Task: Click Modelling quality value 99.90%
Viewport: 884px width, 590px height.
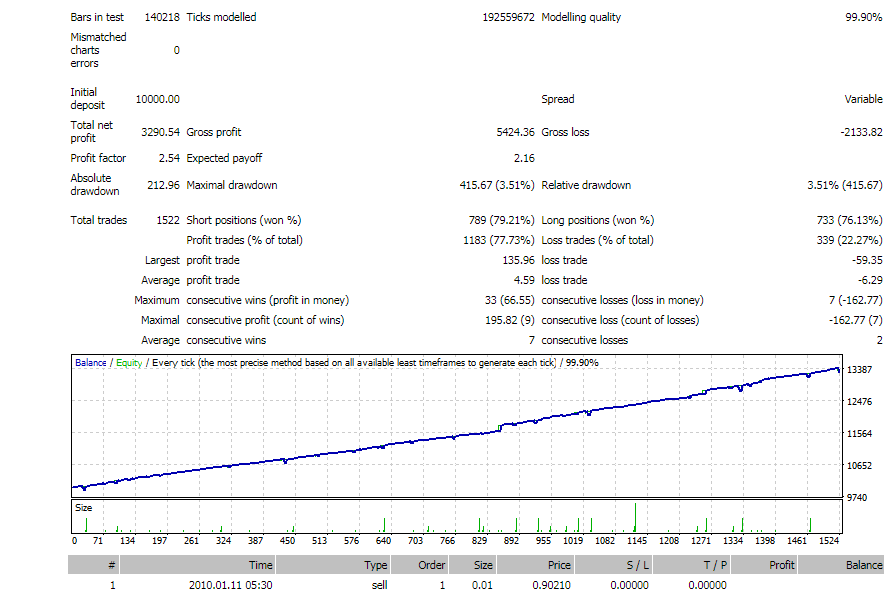Action: click(x=864, y=17)
